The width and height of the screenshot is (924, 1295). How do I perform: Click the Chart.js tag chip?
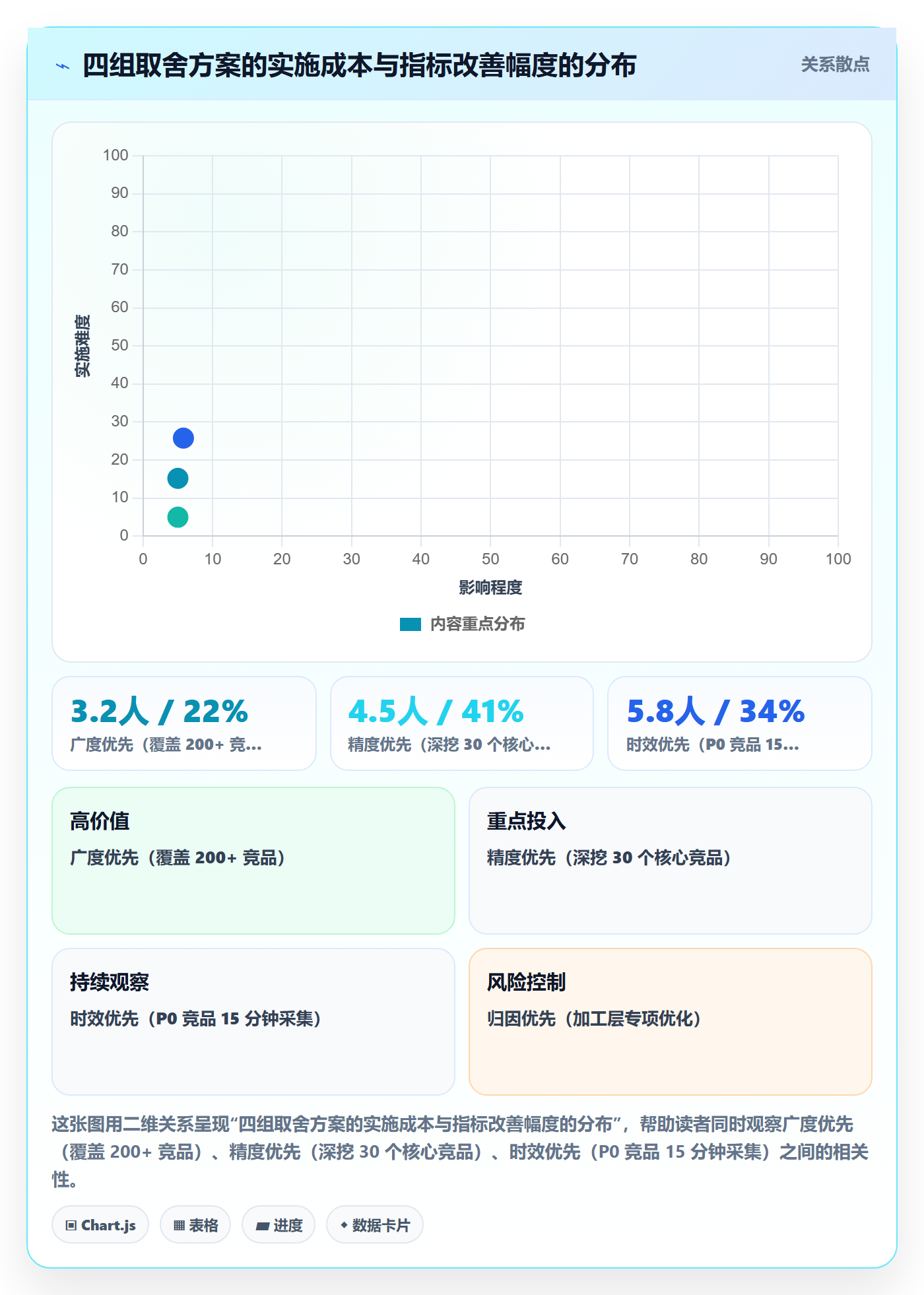click(100, 1225)
